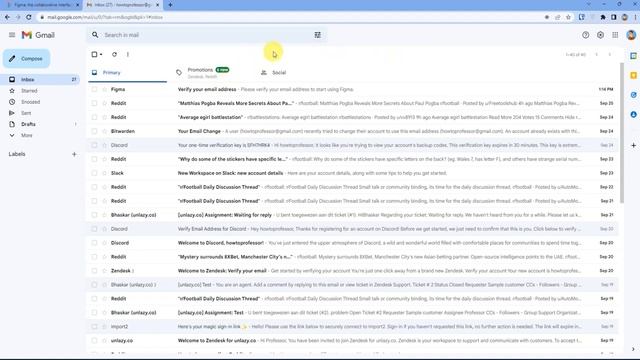Screen dimensions: 640x360
Task: Select the Bitwarden email checkbox
Action: 94,131
